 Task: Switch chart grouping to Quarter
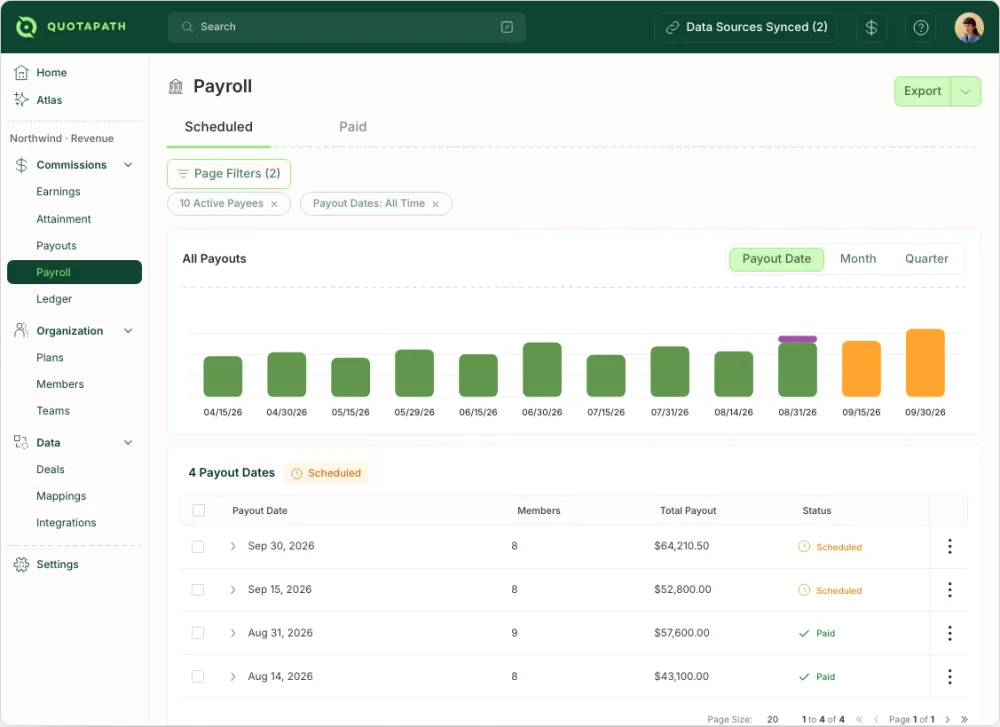pos(926,259)
